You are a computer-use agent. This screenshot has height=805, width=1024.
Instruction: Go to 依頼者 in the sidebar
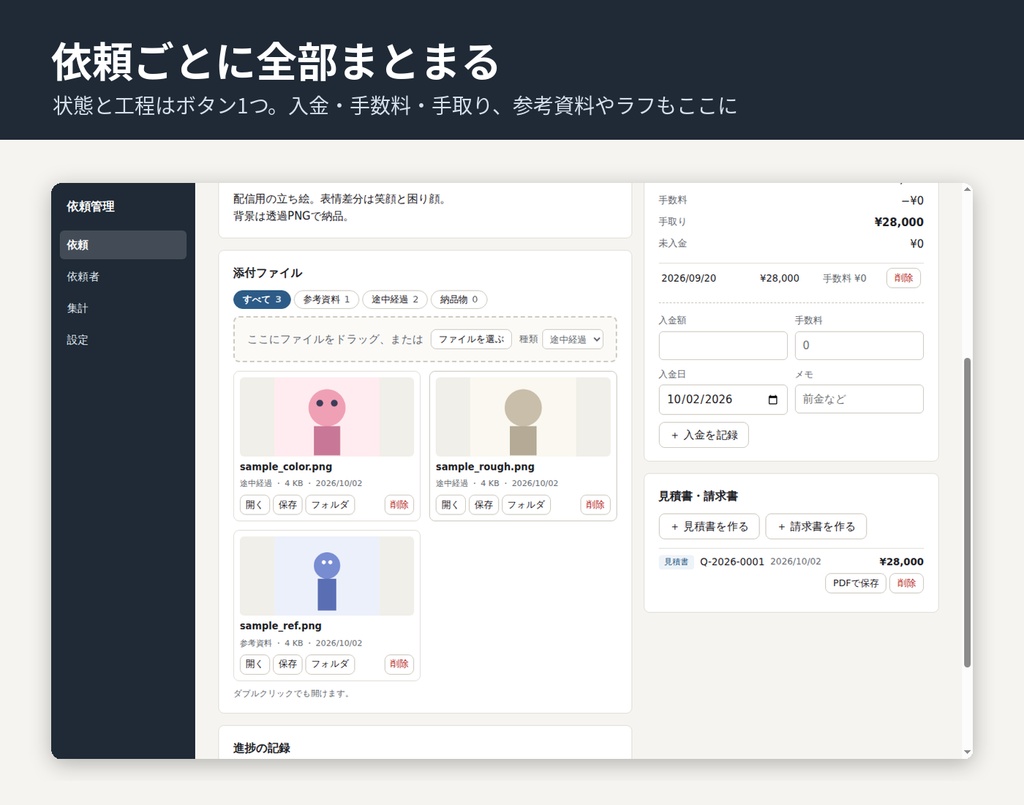(x=123, y=276)
